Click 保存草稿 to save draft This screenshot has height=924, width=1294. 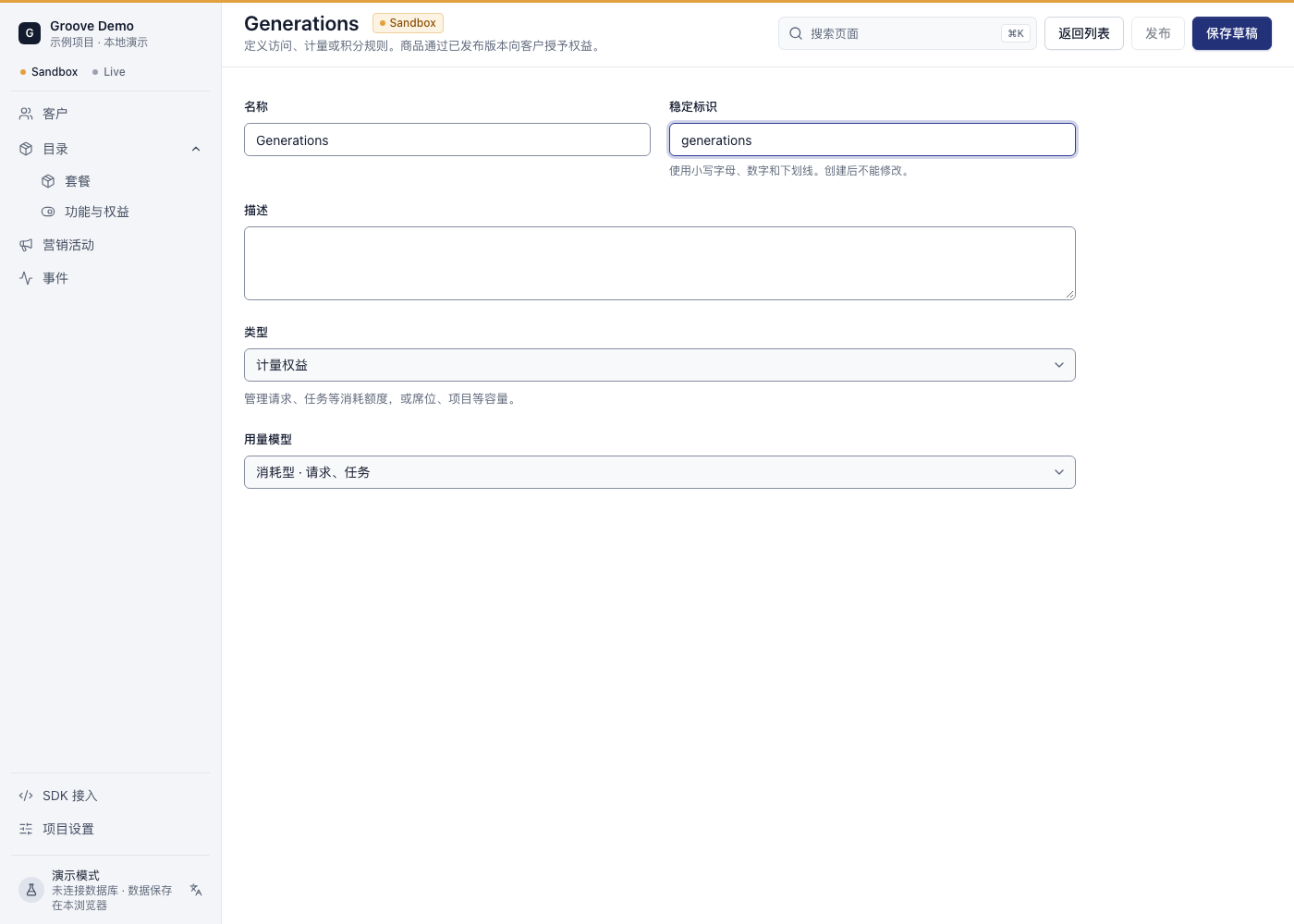[x=1232, y=33]
